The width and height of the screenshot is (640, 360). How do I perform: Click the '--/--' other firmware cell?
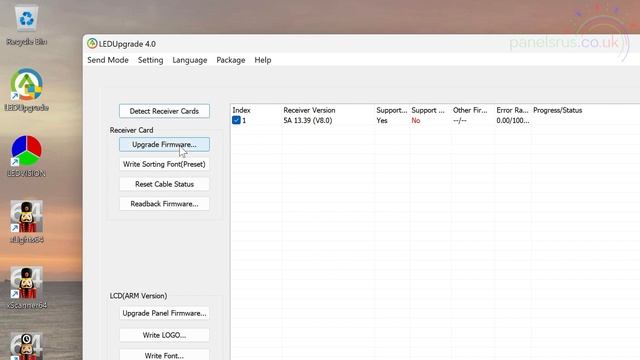(460, 120)
